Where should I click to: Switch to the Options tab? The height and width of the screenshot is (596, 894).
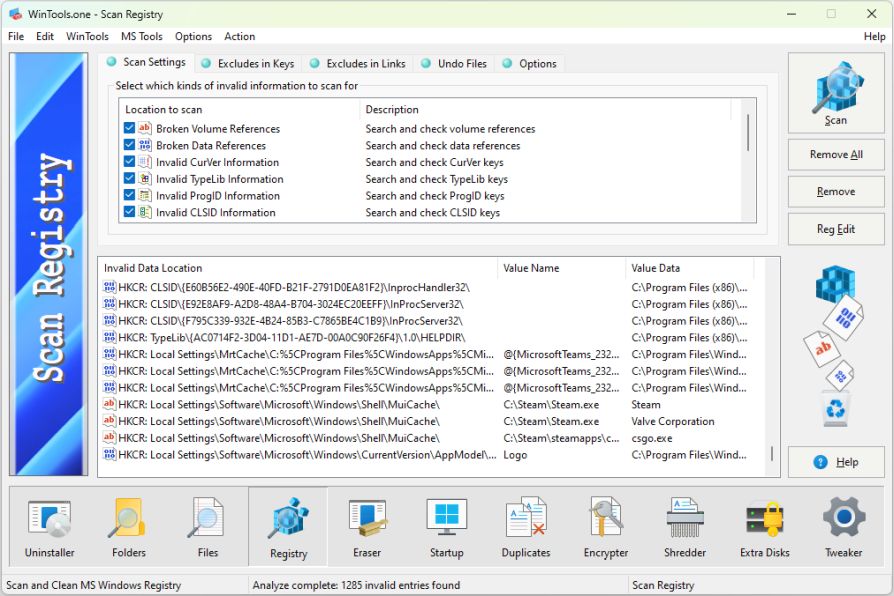click(530, 64)
